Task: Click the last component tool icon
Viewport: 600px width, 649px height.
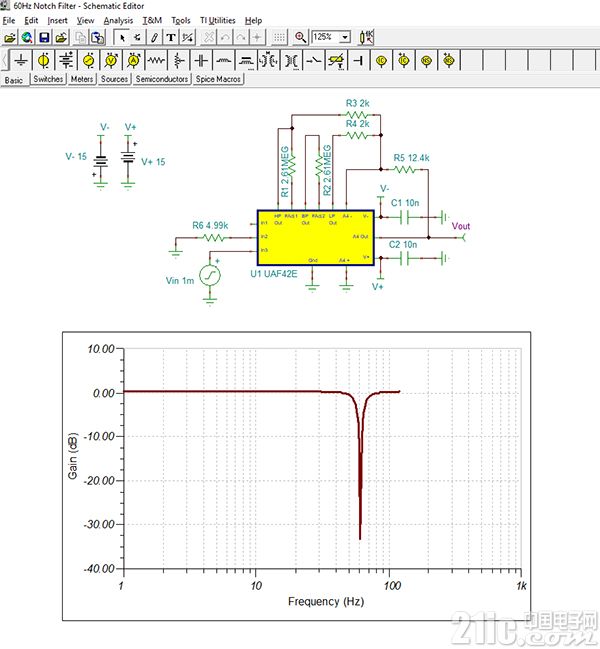Action: pyautogui.click(x=138, y=38)
